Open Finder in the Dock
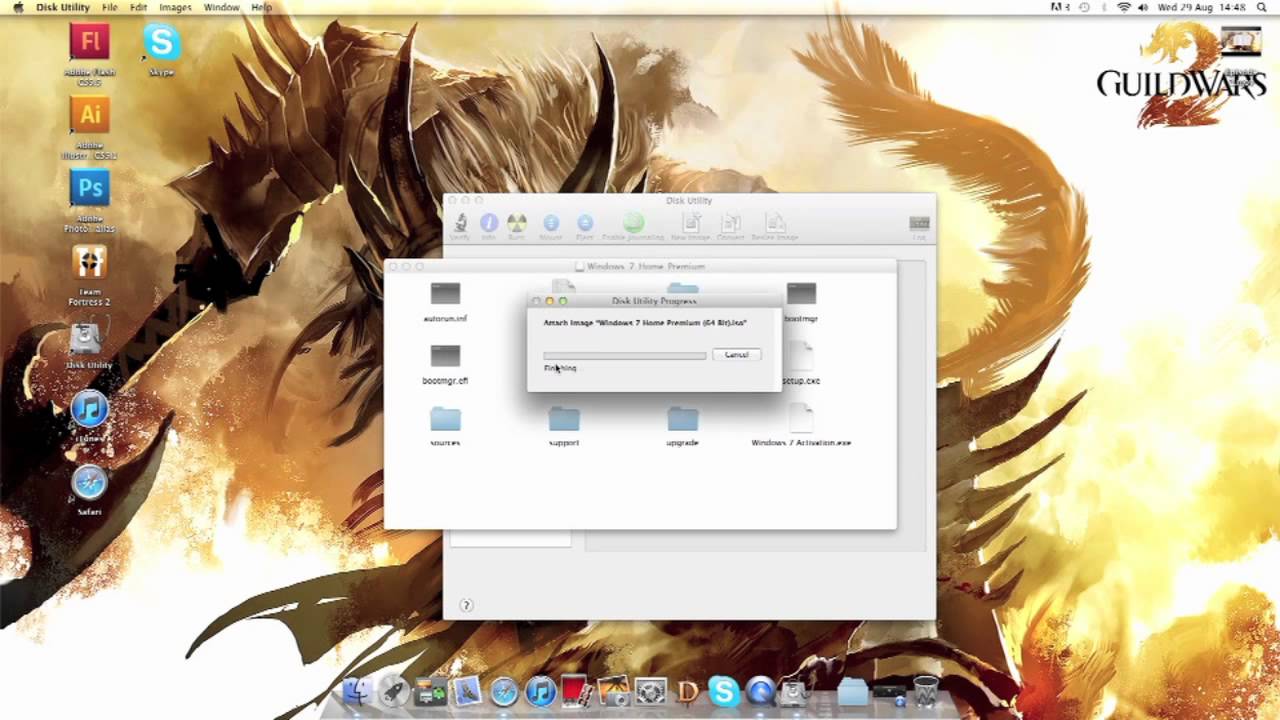The width and height of the screenshot is (1280, 720). tap(357, 691)
